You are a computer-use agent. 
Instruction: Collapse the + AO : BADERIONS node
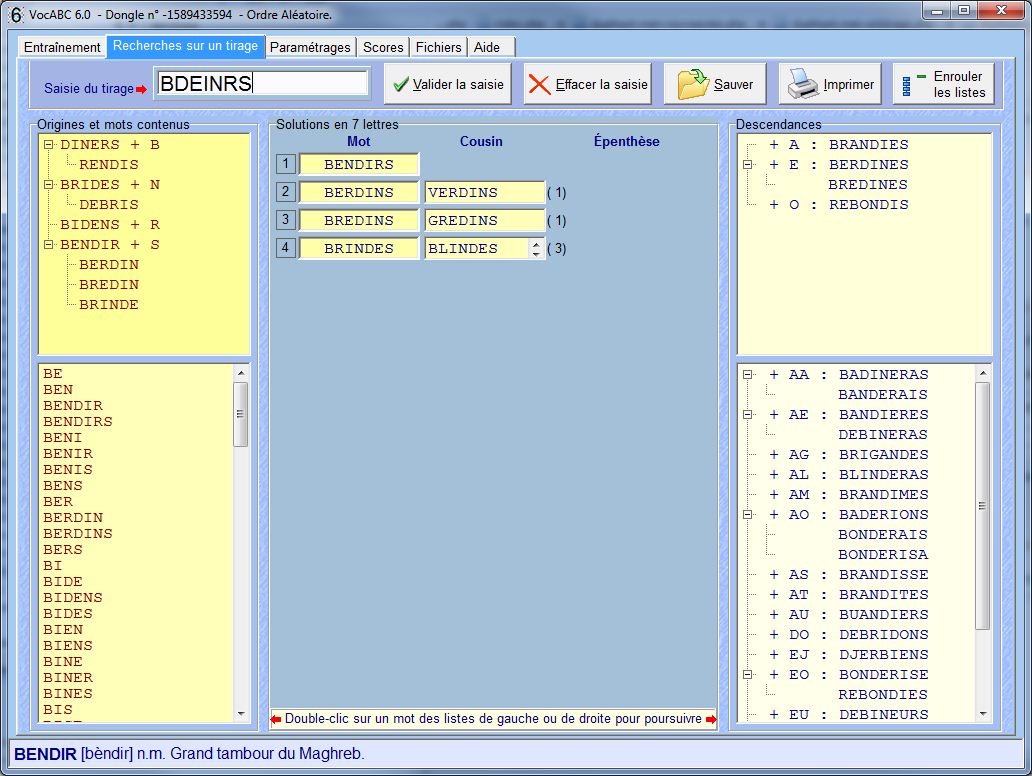[x=748, y=515]
